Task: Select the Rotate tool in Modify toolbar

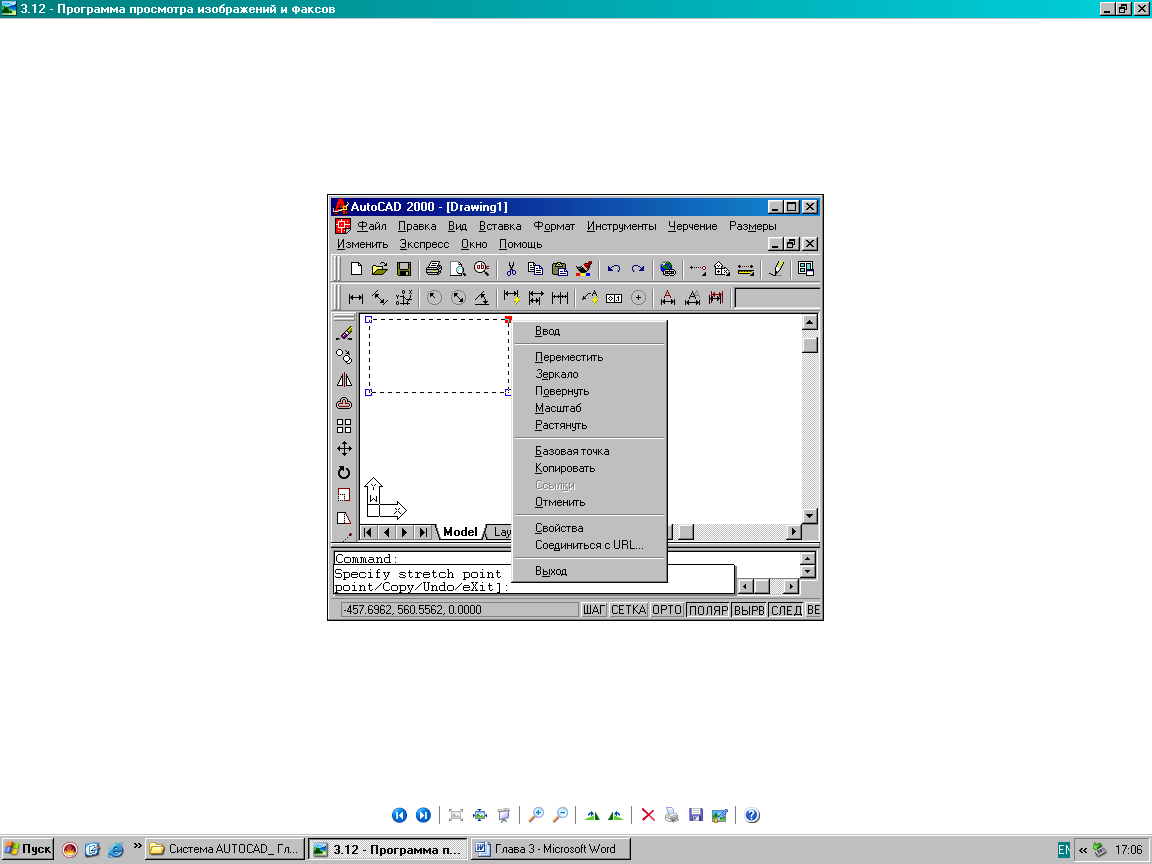Action: tap(344, 472)
